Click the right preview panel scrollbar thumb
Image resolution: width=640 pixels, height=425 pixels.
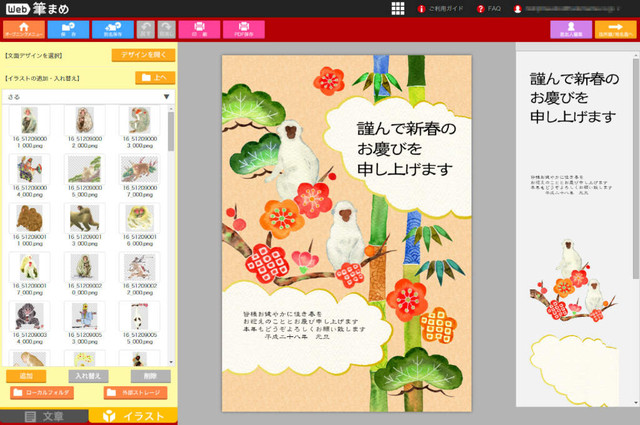point(636,169)
